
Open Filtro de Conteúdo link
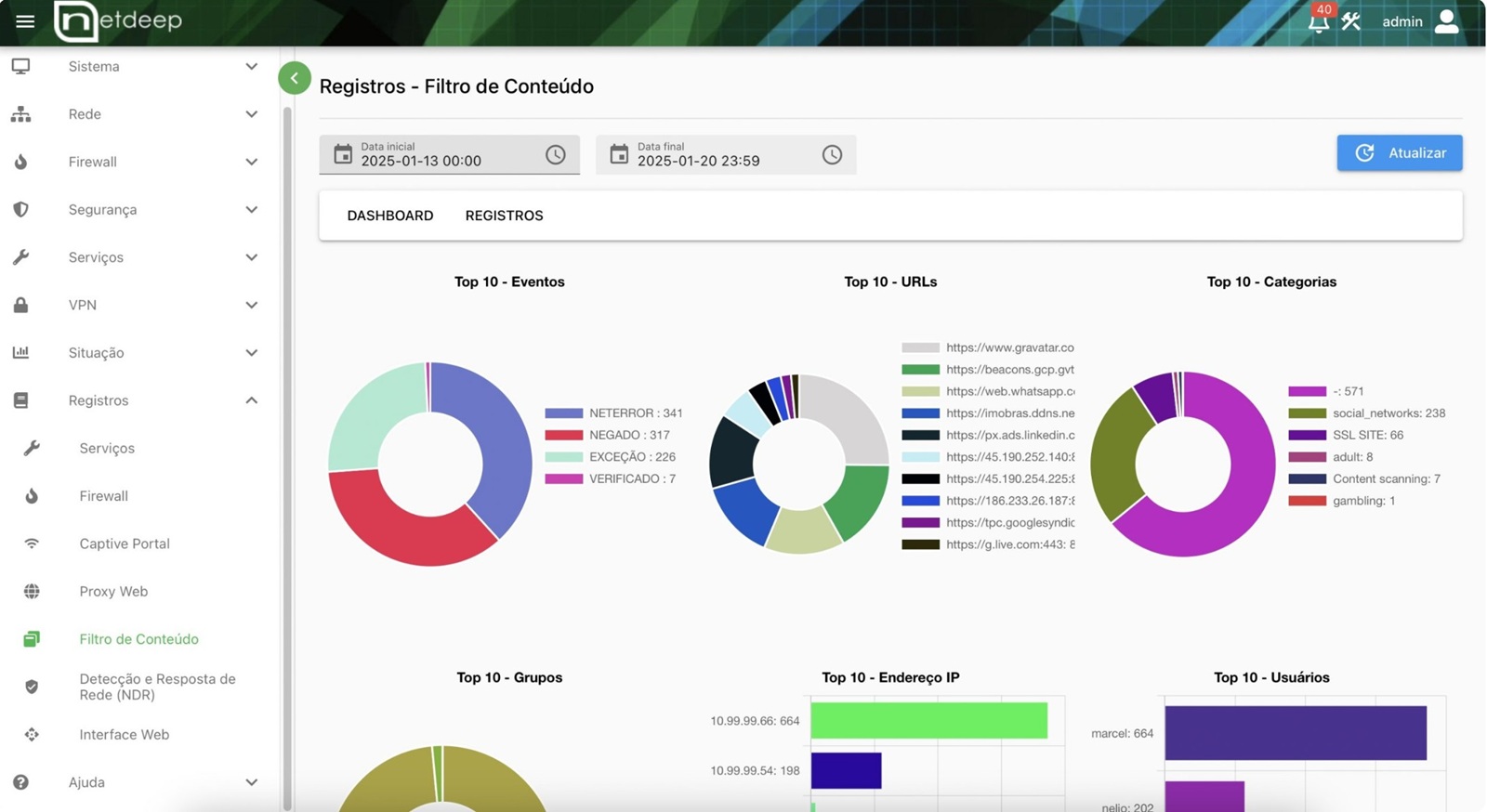tap(139, 639)
